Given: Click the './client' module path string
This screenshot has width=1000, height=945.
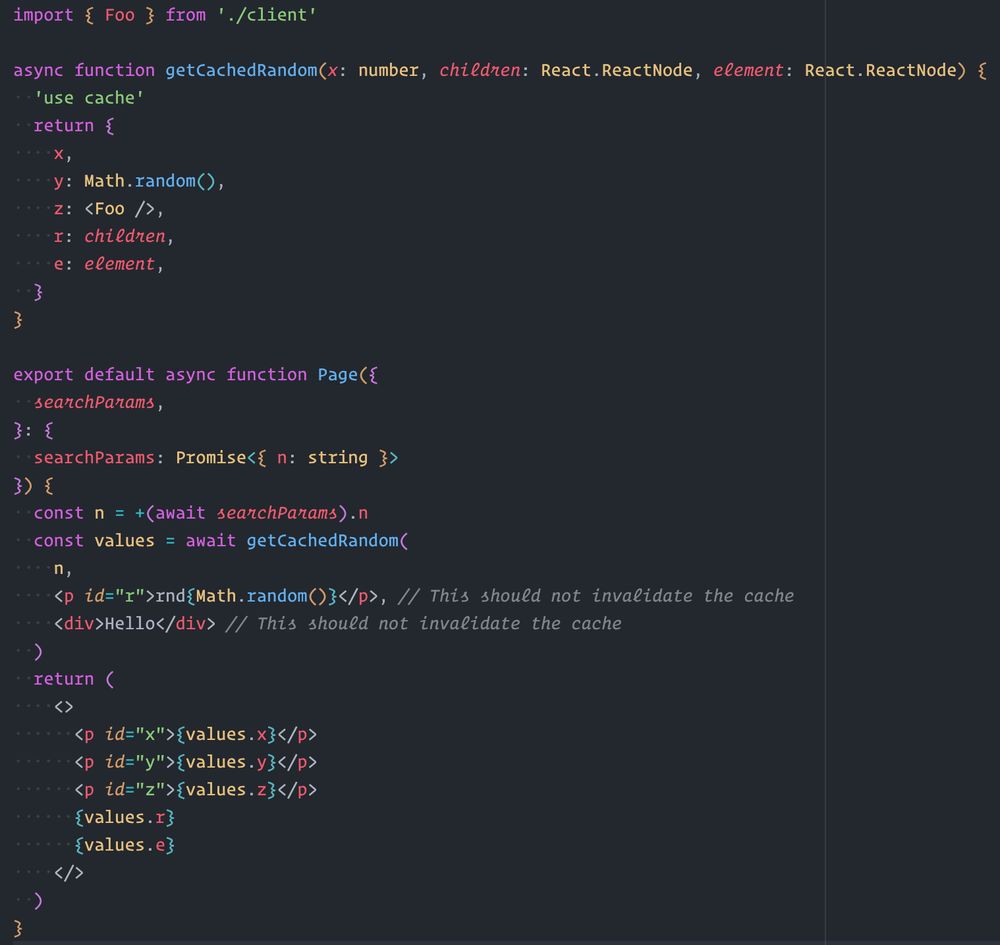Looking at the screenshot, I should [267, 15].
